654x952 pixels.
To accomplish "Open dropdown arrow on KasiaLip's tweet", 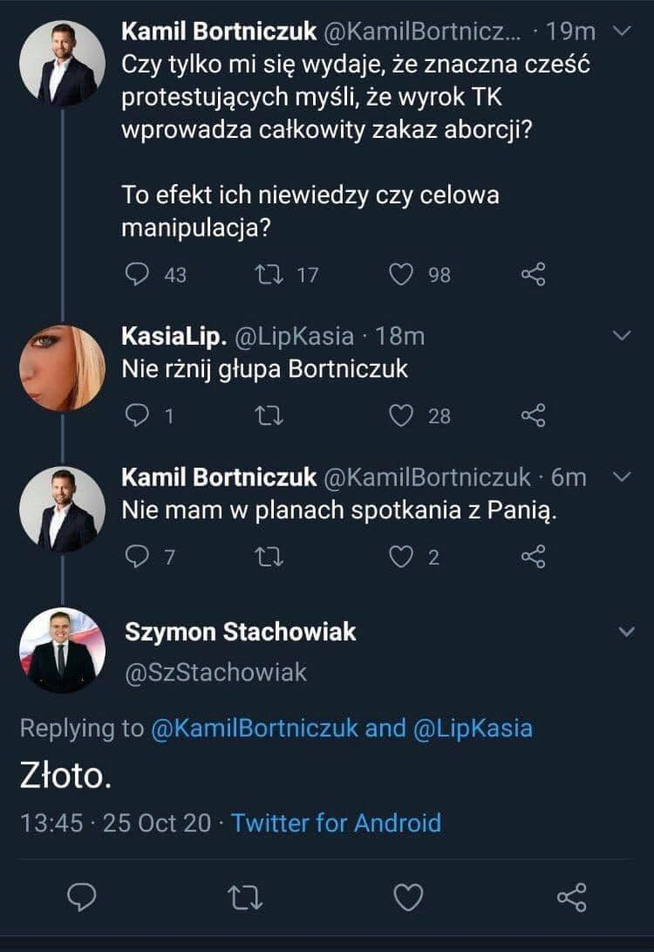I will [x=621, y=335].
